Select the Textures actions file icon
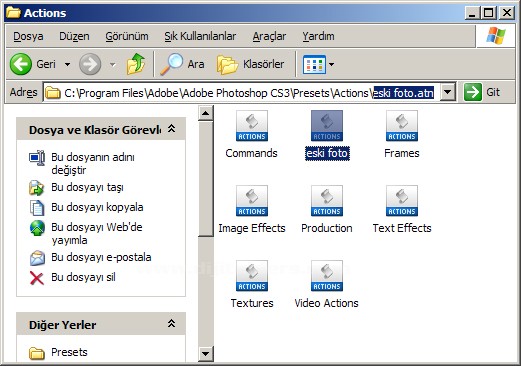Screen dimensions: 521x366 point(252,276)
